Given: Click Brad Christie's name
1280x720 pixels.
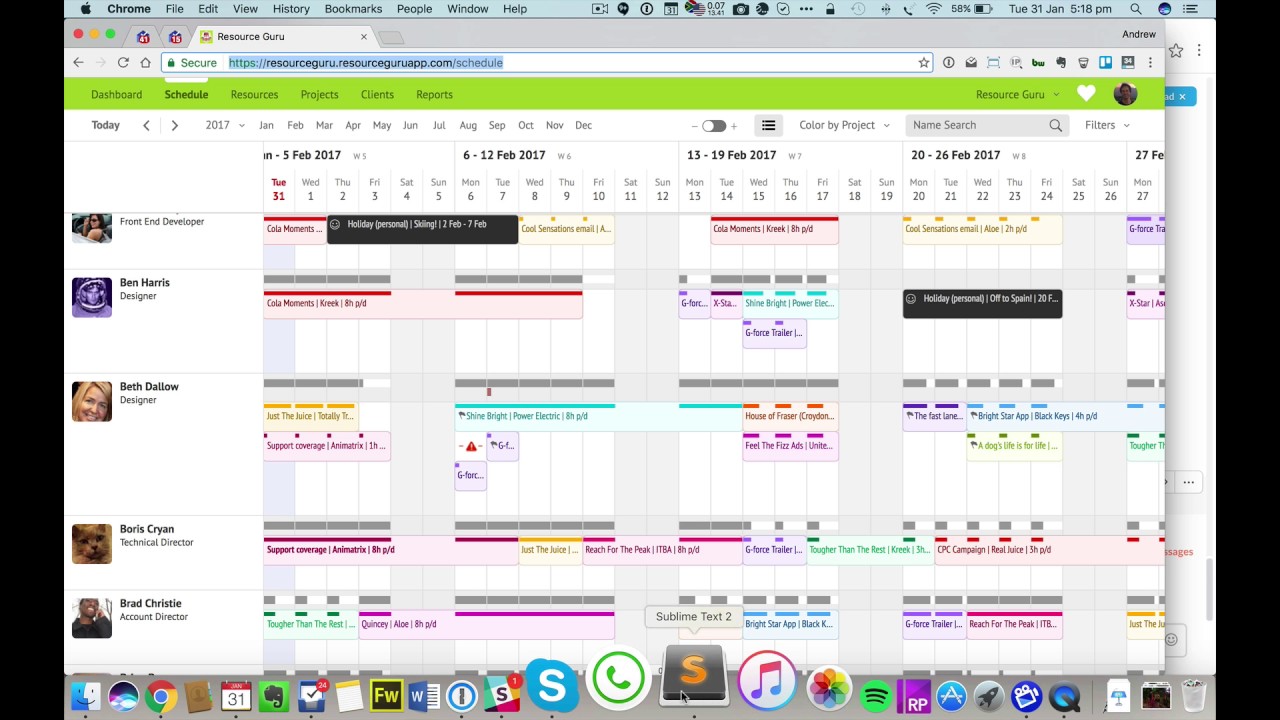Looking at the screenshot, I should tap(150, 604).
